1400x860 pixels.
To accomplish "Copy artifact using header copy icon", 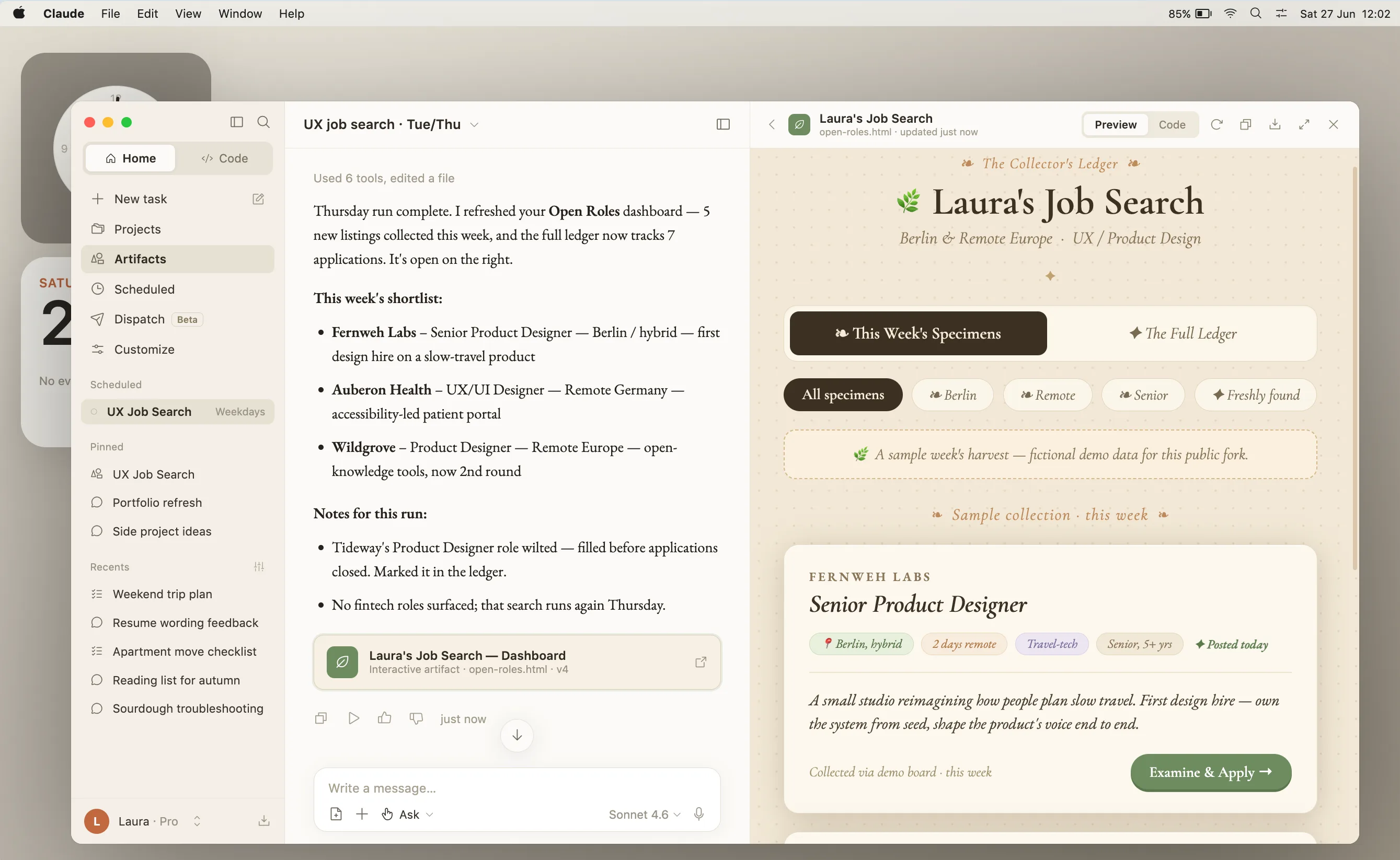I will (x=1245, y=124).
